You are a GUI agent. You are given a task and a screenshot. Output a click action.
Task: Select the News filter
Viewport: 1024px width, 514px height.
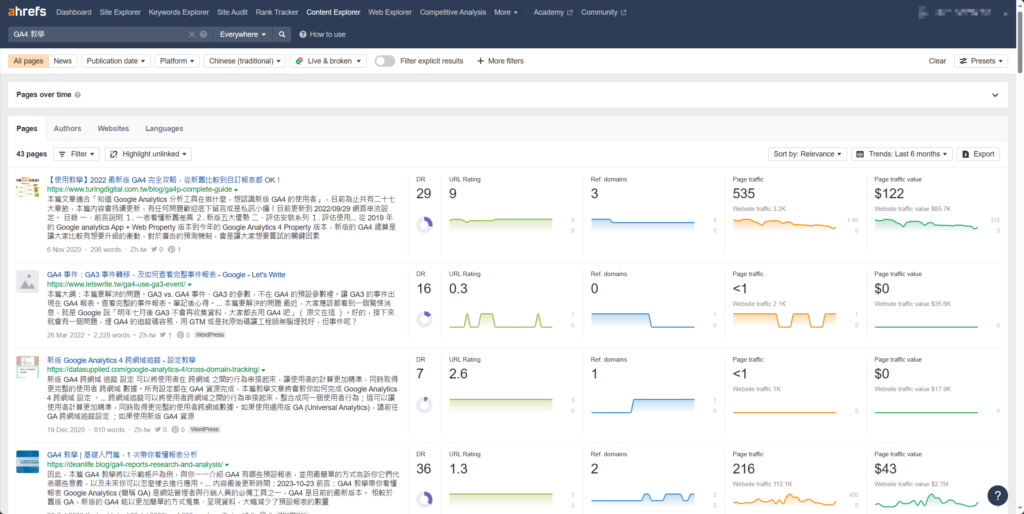(x=63, y=61)
